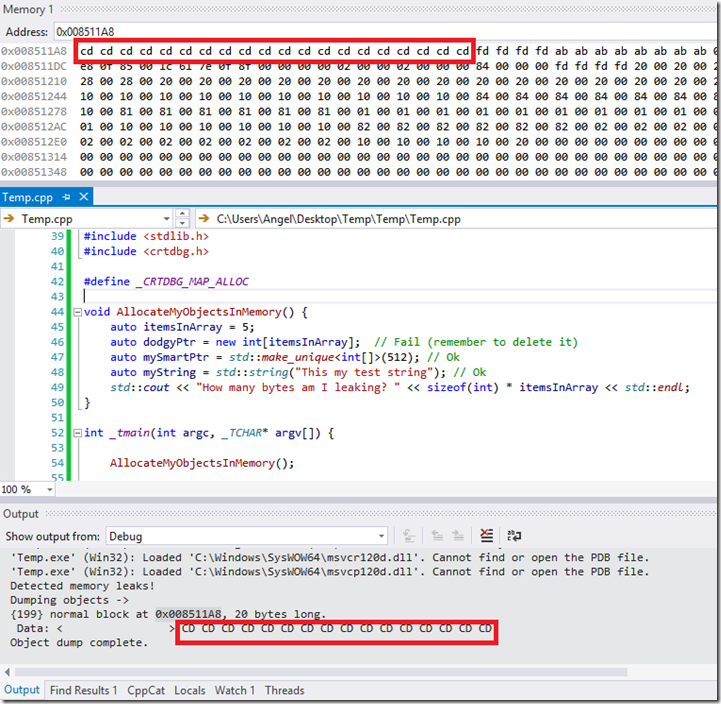The height and width of the screenshot is (704, 721).
Task: Open the Watch 1 tab
Action: pyautogui.click(x=235, y=690)
